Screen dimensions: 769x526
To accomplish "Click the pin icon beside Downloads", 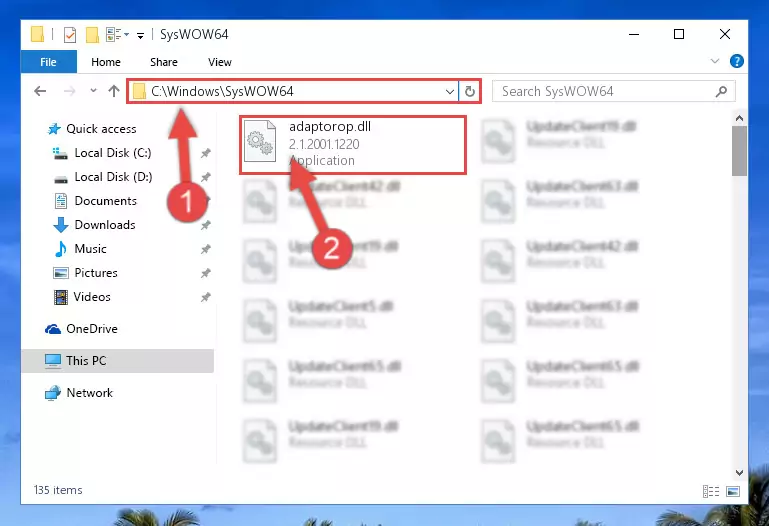I will coord(205,225).
